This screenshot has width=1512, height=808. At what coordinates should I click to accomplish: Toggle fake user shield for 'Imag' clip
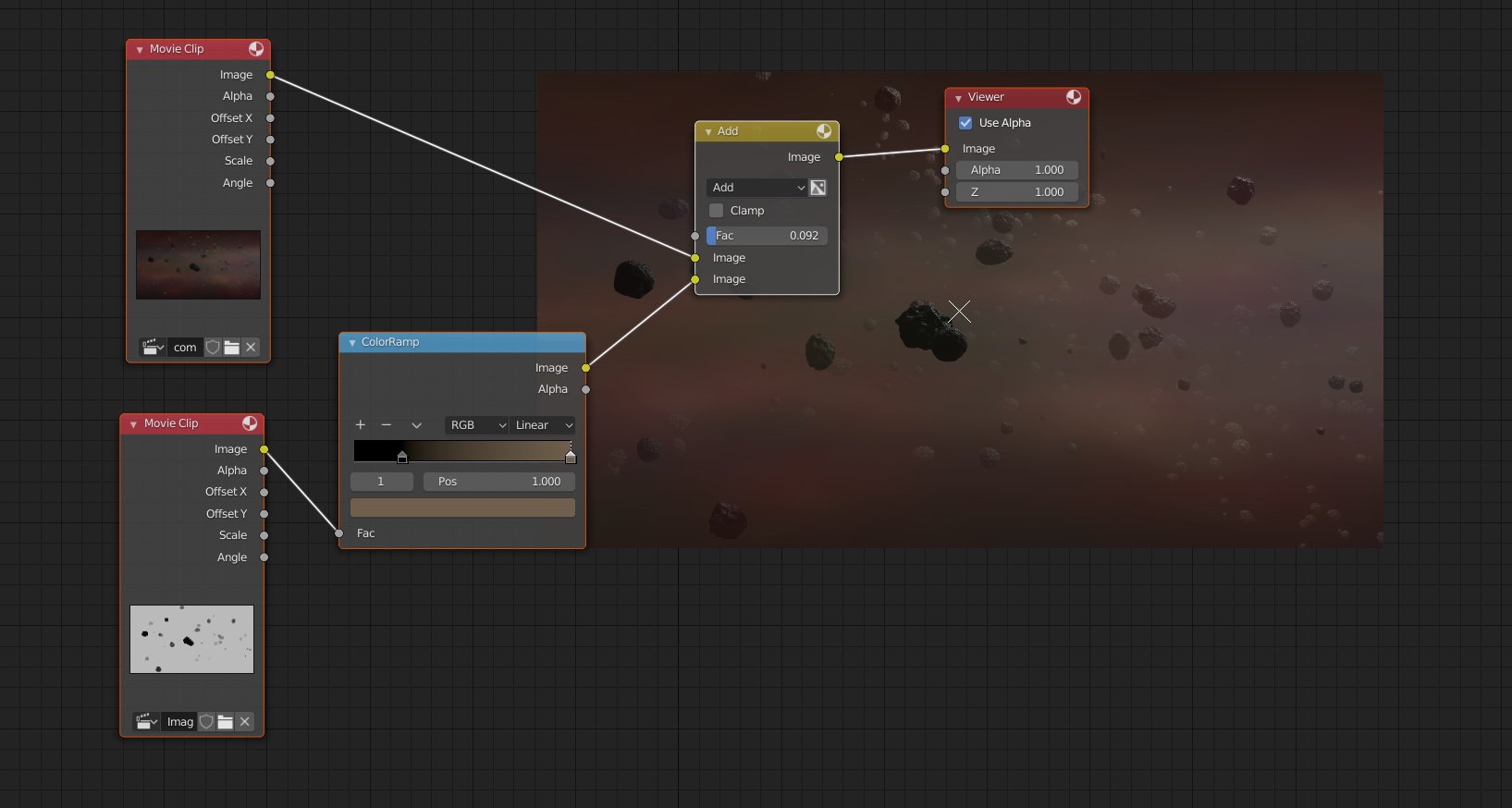click(x=207, y=722)
